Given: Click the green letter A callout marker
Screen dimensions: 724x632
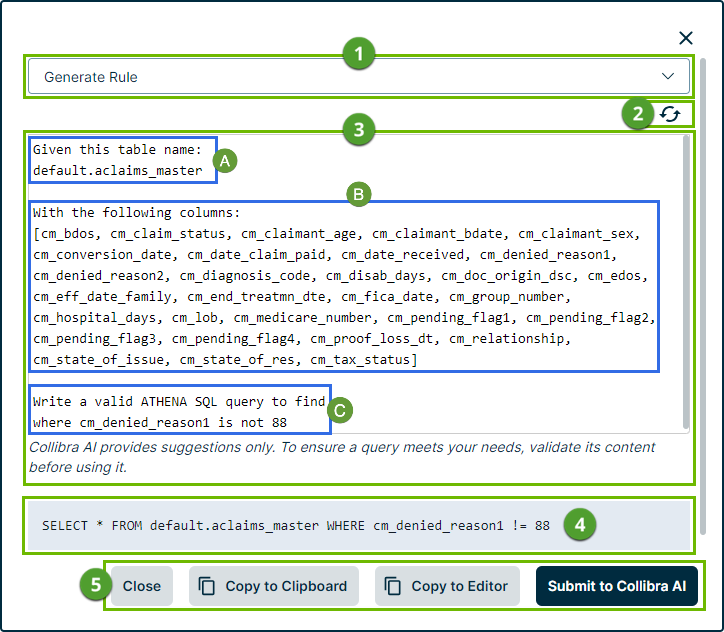Looking at the screenshot, I should point(227,160).
